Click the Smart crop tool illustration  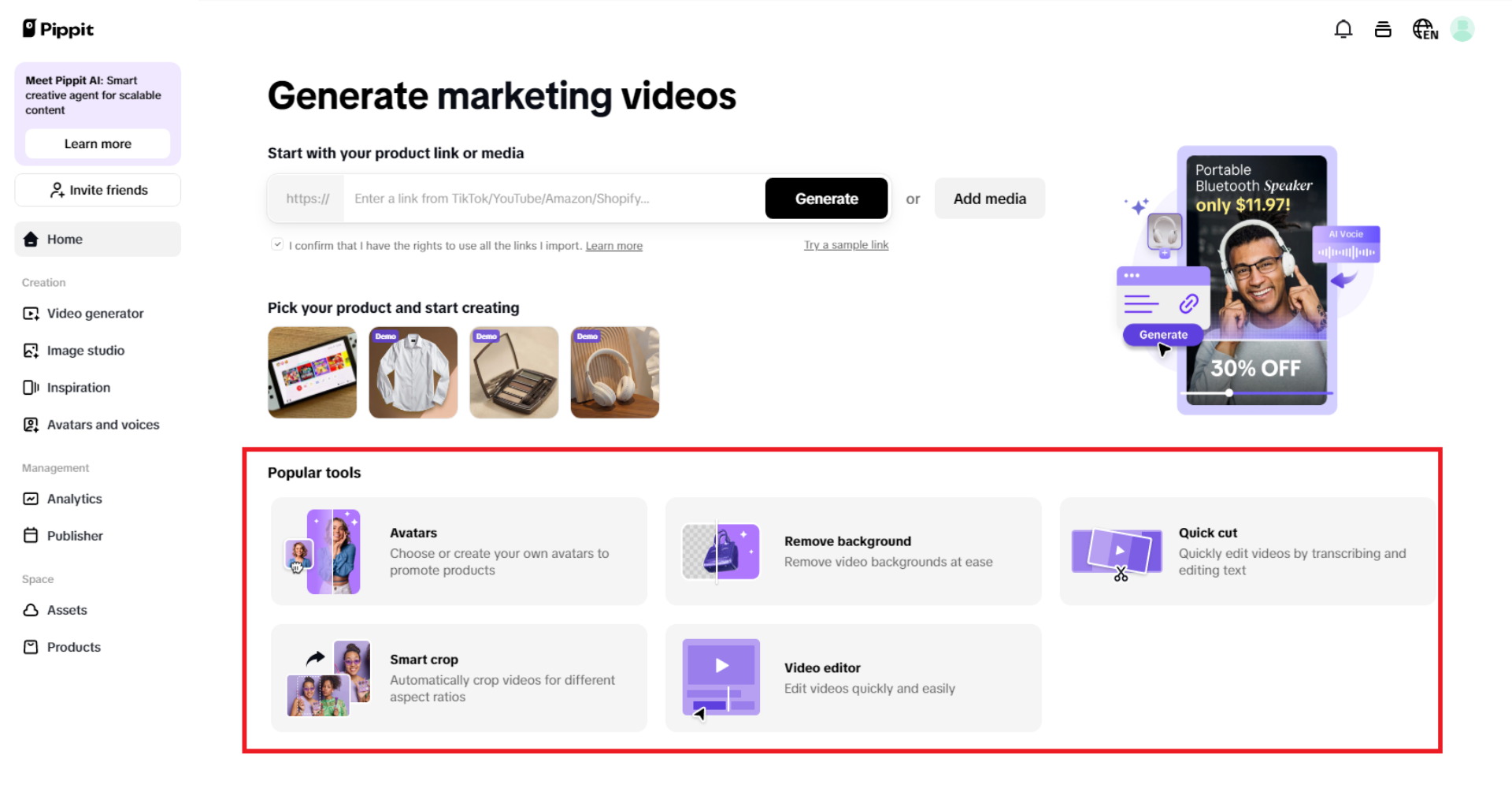pos(328,678)
